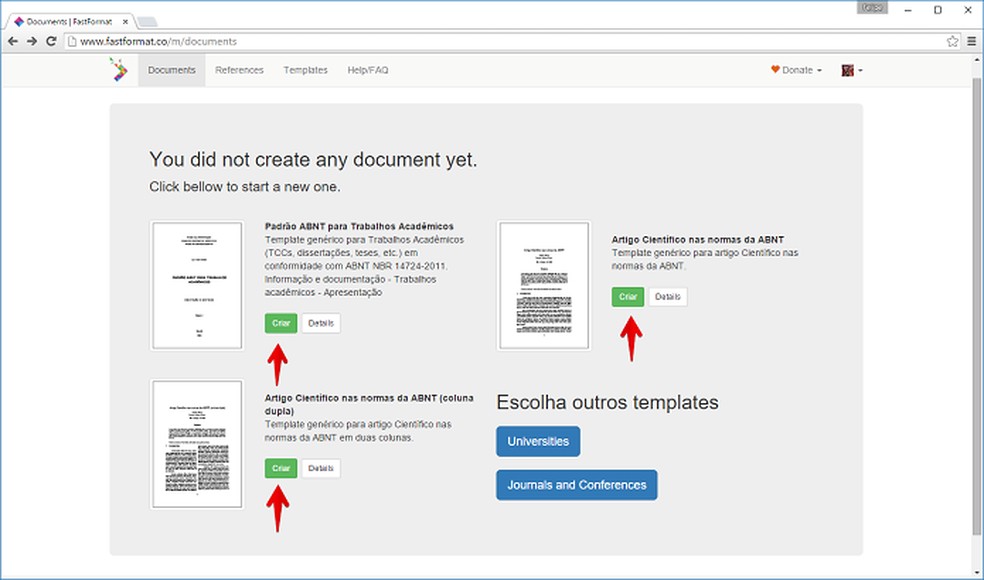This screenshot has height=580, width=984.
Task: Click the 'Padrão ABNT para Trabalhos Acadêmicos' title
Action: tap(359, 226)
